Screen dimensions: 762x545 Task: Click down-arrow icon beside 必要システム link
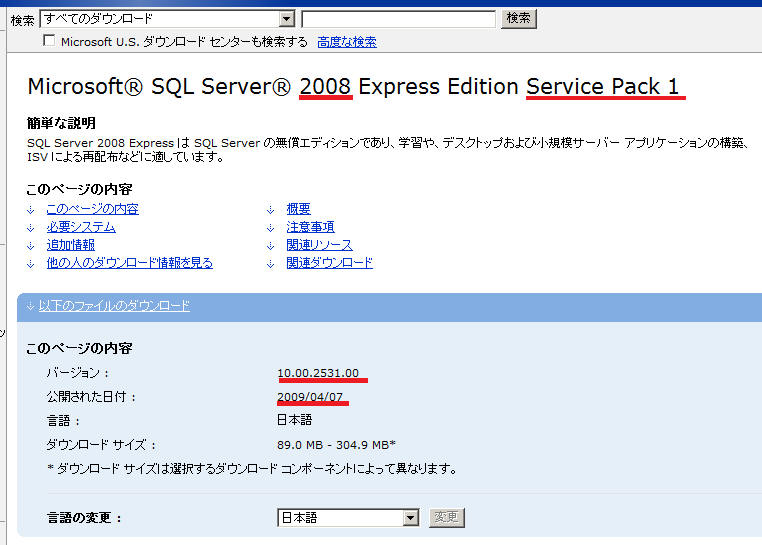[x=31, y=228]
